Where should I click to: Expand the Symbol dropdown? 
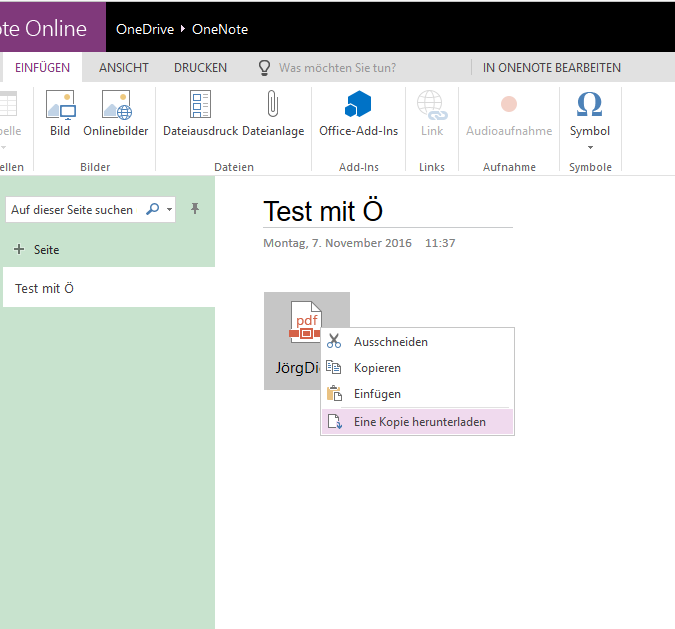coord(589,147)
